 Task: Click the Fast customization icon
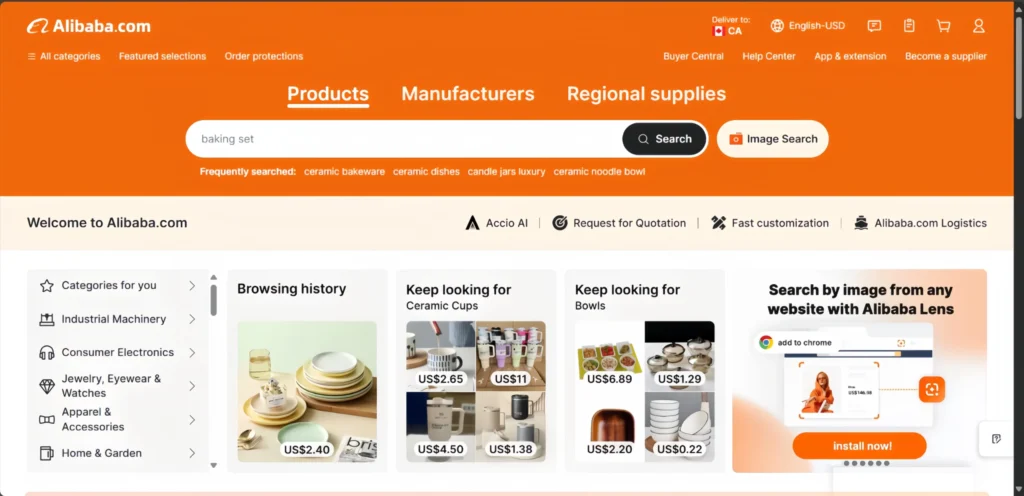coord(718,223)
